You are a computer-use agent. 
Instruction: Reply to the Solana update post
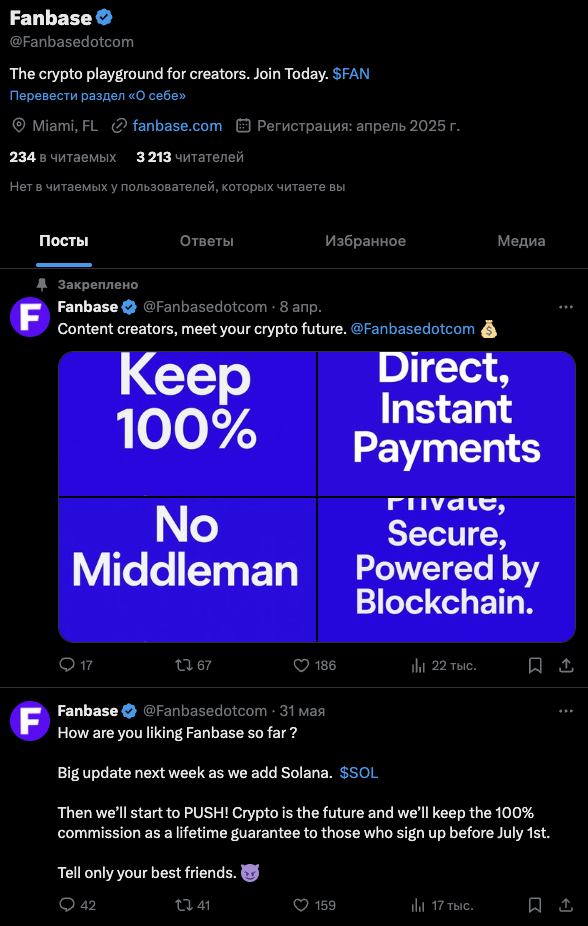pos(77,905)
